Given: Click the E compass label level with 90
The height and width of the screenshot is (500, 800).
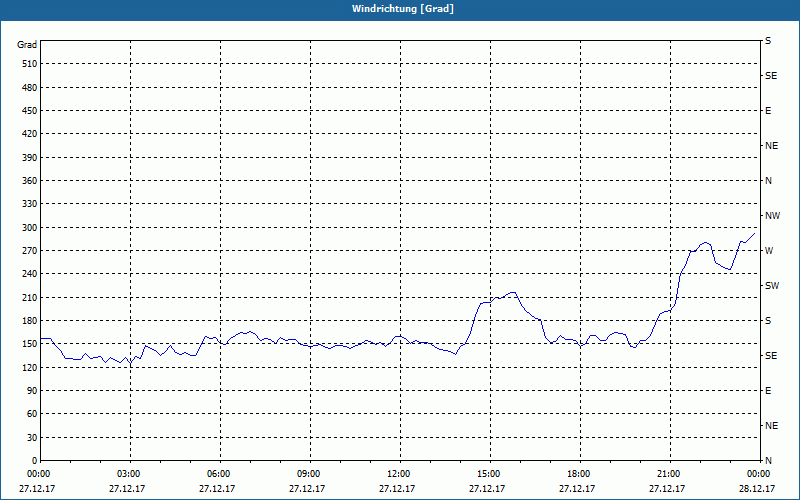Looking at the screenshot, I should click(768, 391).
